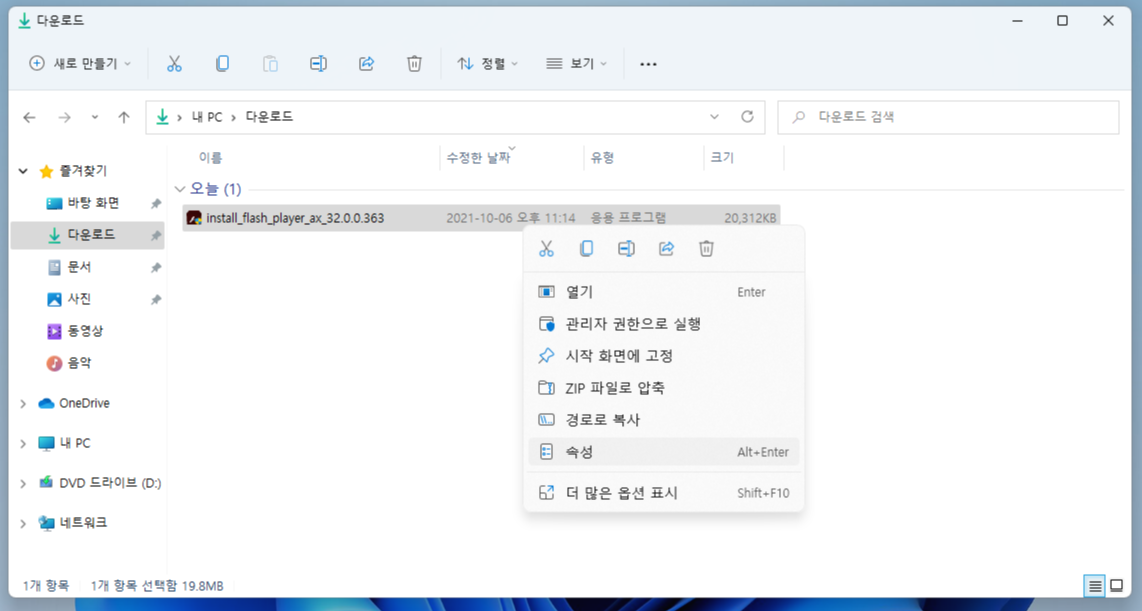The image size is (1142, 611).
Task: Expand the 내 PC tree node
Action: pyautogui.click(x=23, y=444)
